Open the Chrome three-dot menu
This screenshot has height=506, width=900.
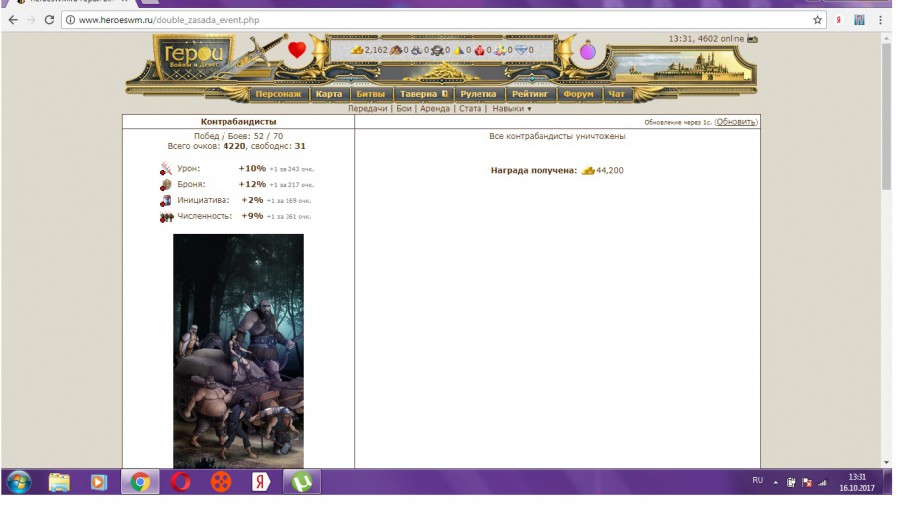tap(880, 20)
